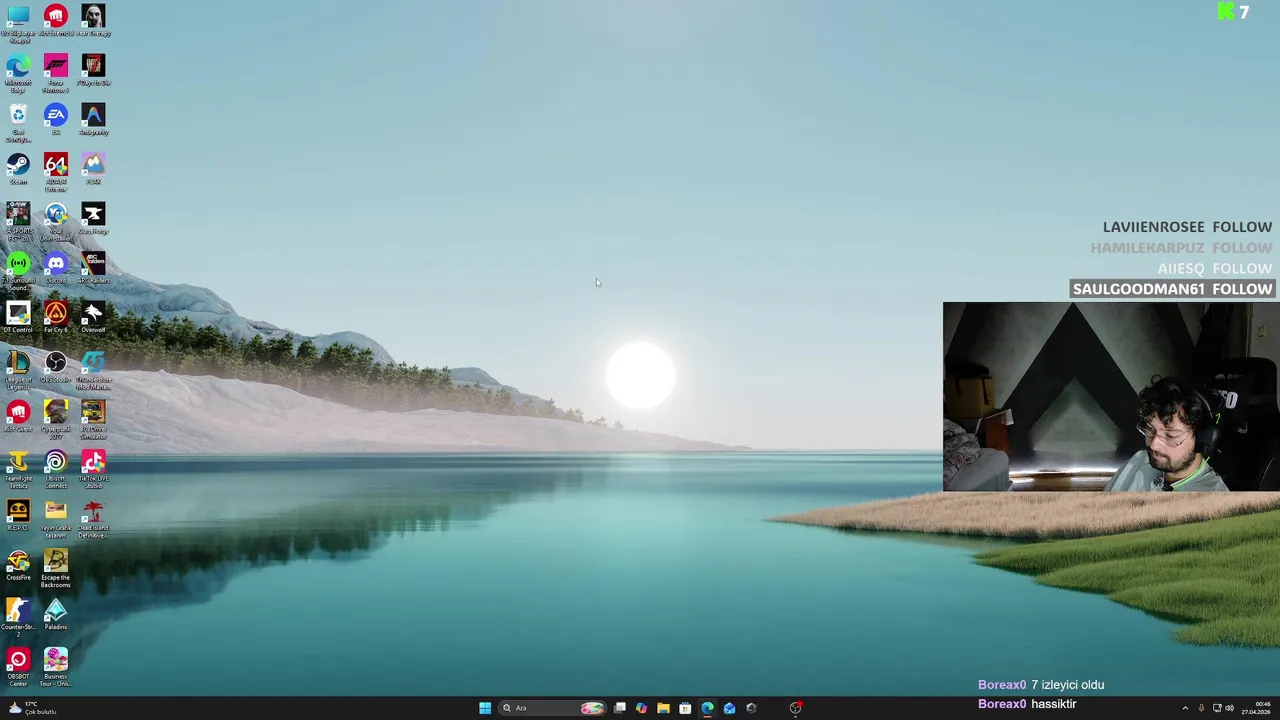Viewport: 1280px width, 720px height.
Task: Open network settings from tray
Action: (x=1217, y=708)
